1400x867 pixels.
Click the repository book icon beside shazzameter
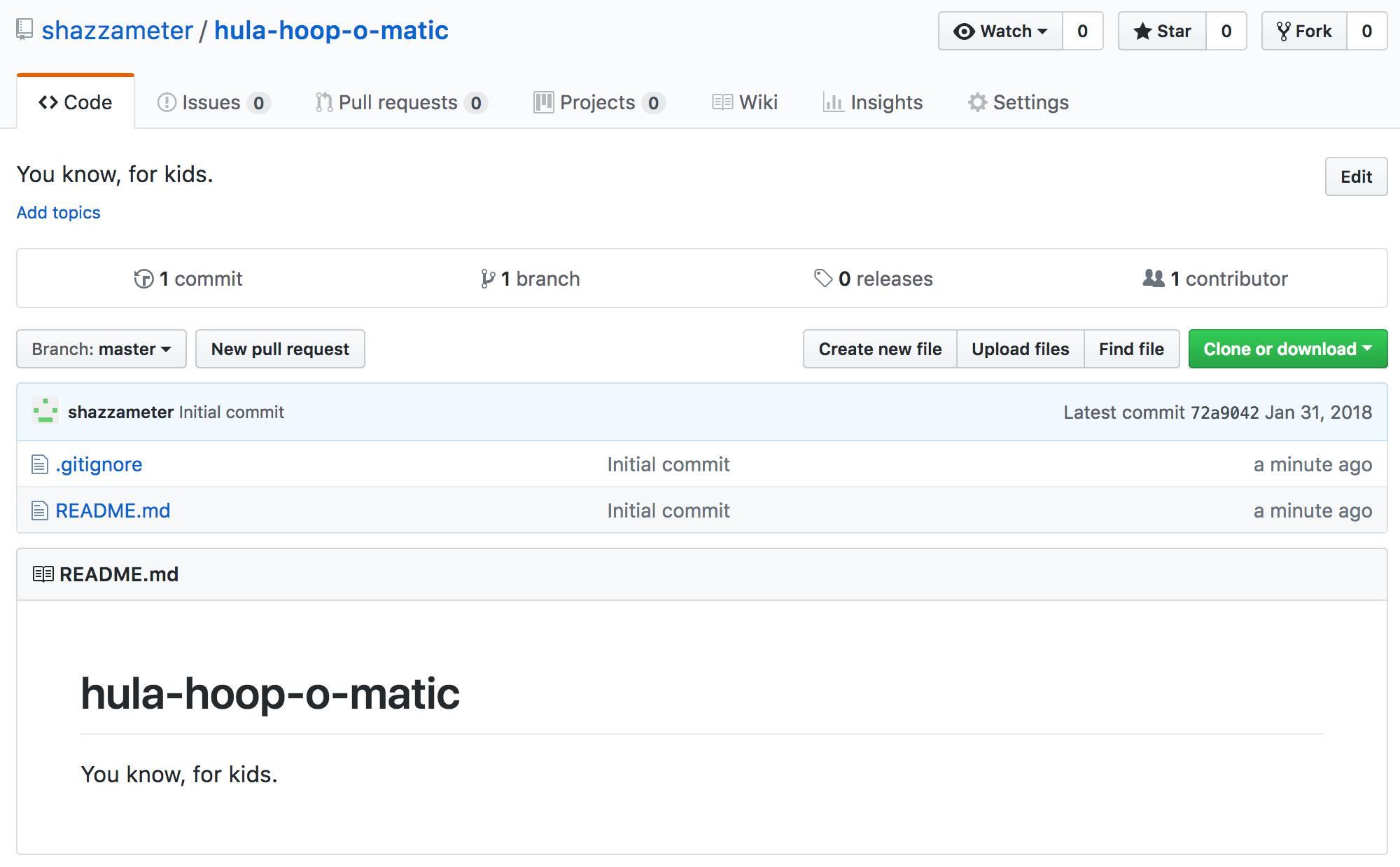pyautogui.click(x=23, y=30)
